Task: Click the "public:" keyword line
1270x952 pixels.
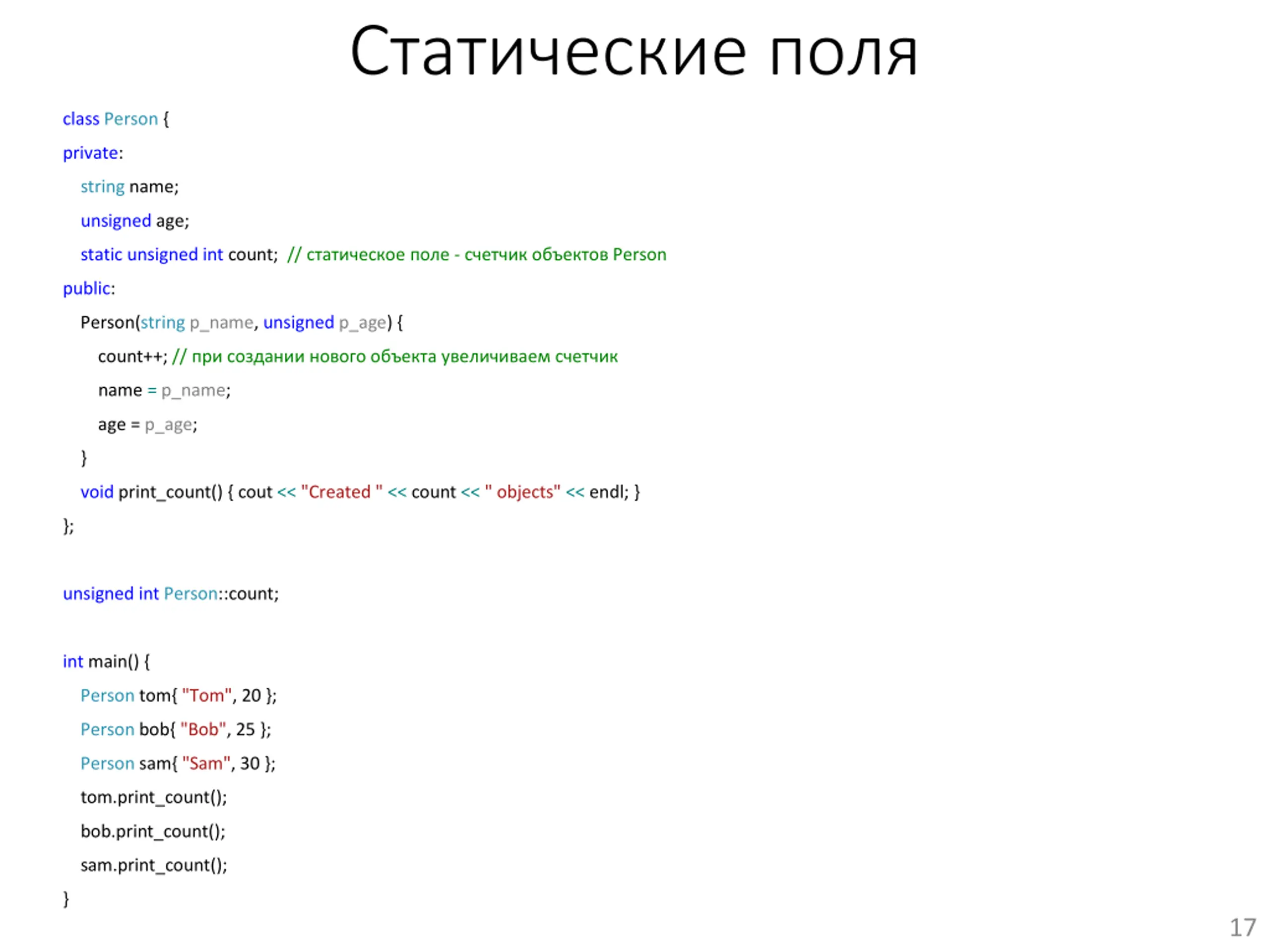Action: point(88,288)
